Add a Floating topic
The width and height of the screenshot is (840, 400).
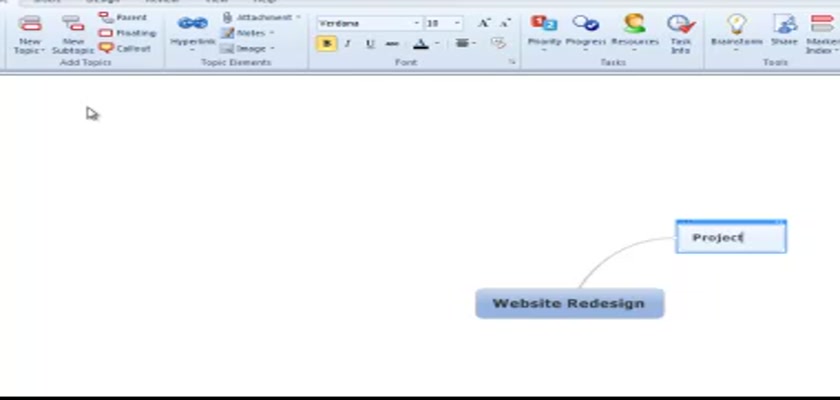(x=128, y=33)
